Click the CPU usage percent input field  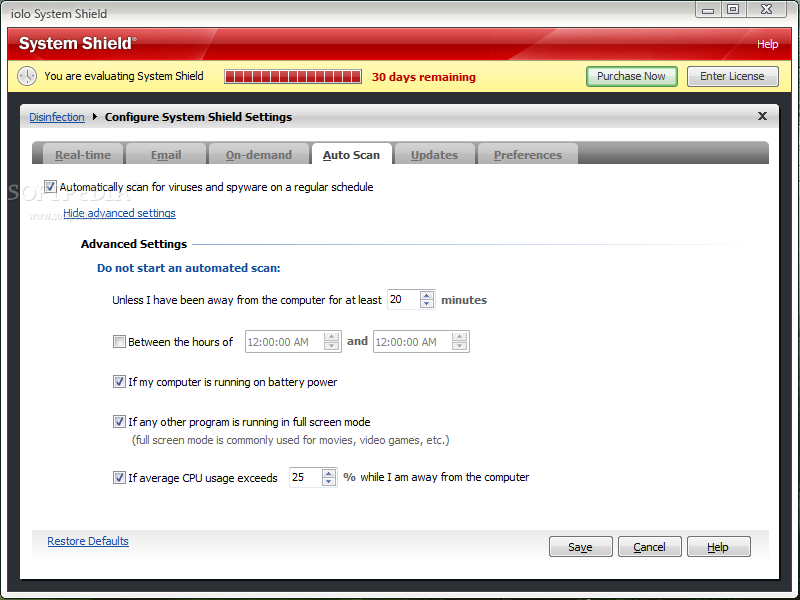tap(305, 478)
